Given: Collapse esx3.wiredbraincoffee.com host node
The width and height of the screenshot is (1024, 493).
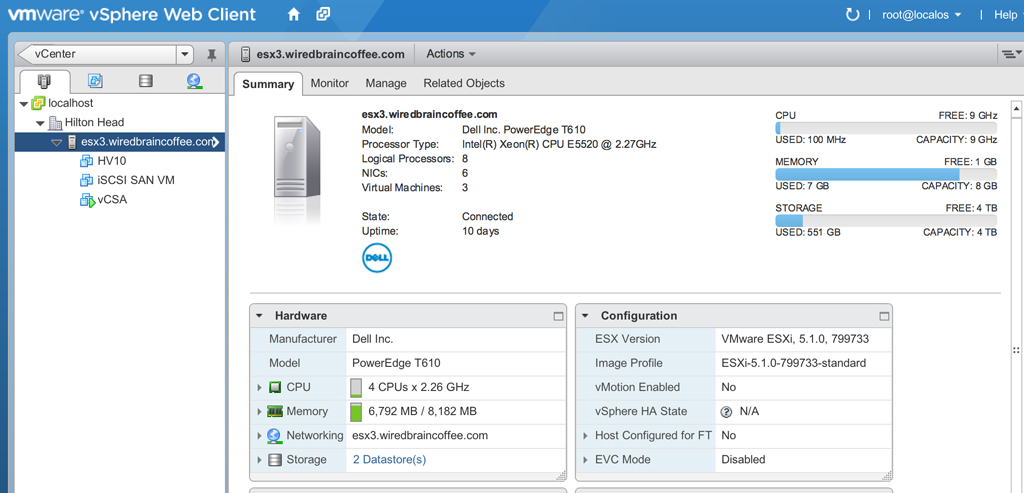Looking at the screenshot, I should click(56, 142).
